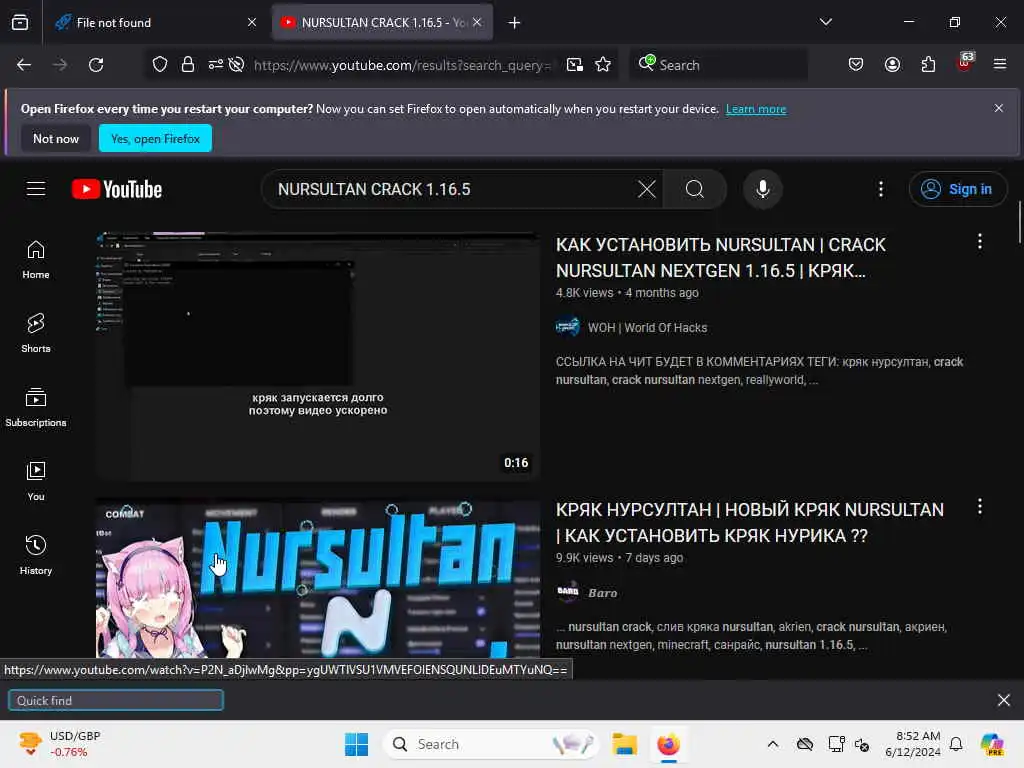Open a new tab with plus button
This screenshot has height=768, width=1024.
pos(515,23)
